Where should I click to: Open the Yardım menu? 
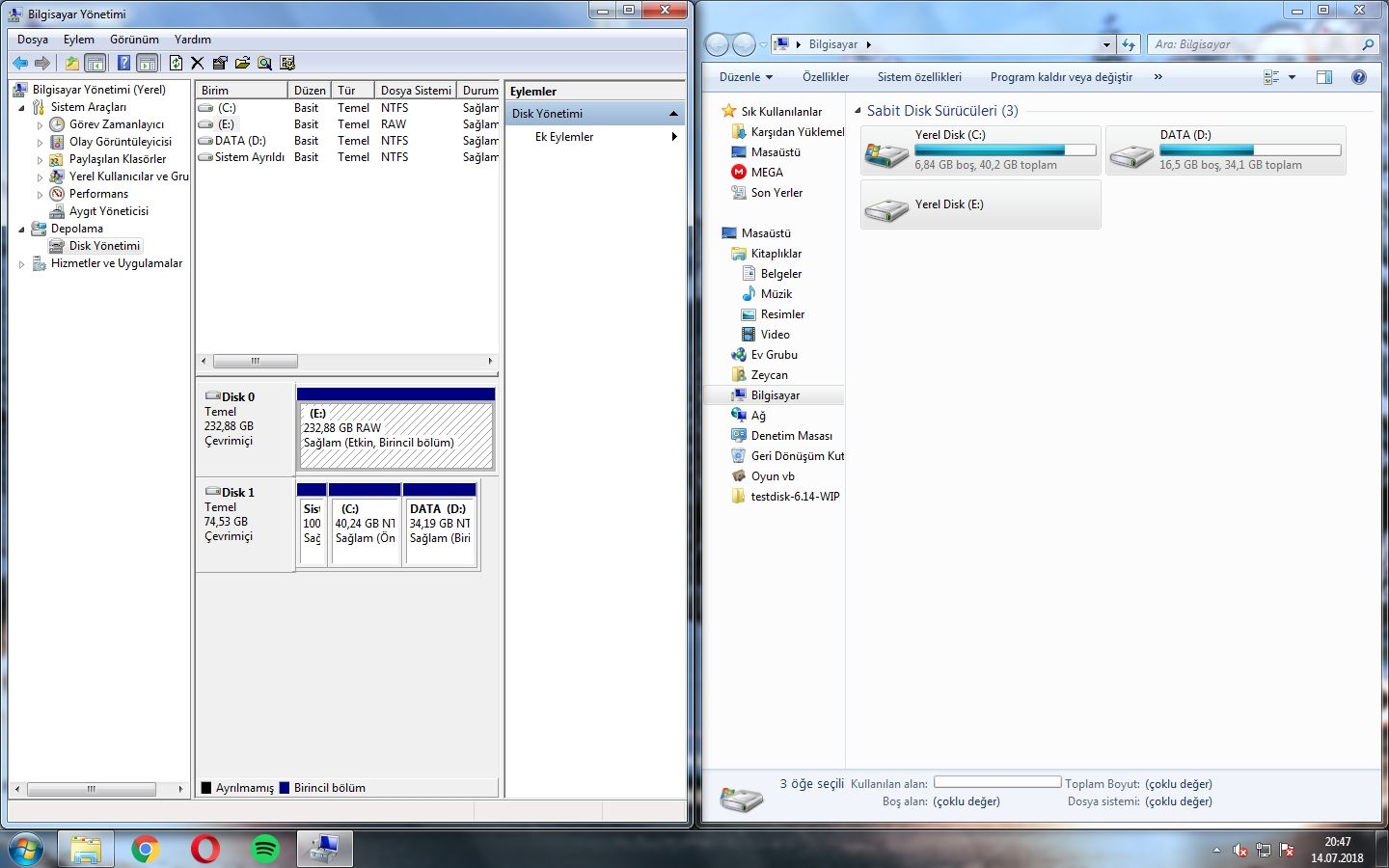click(193, 40)
